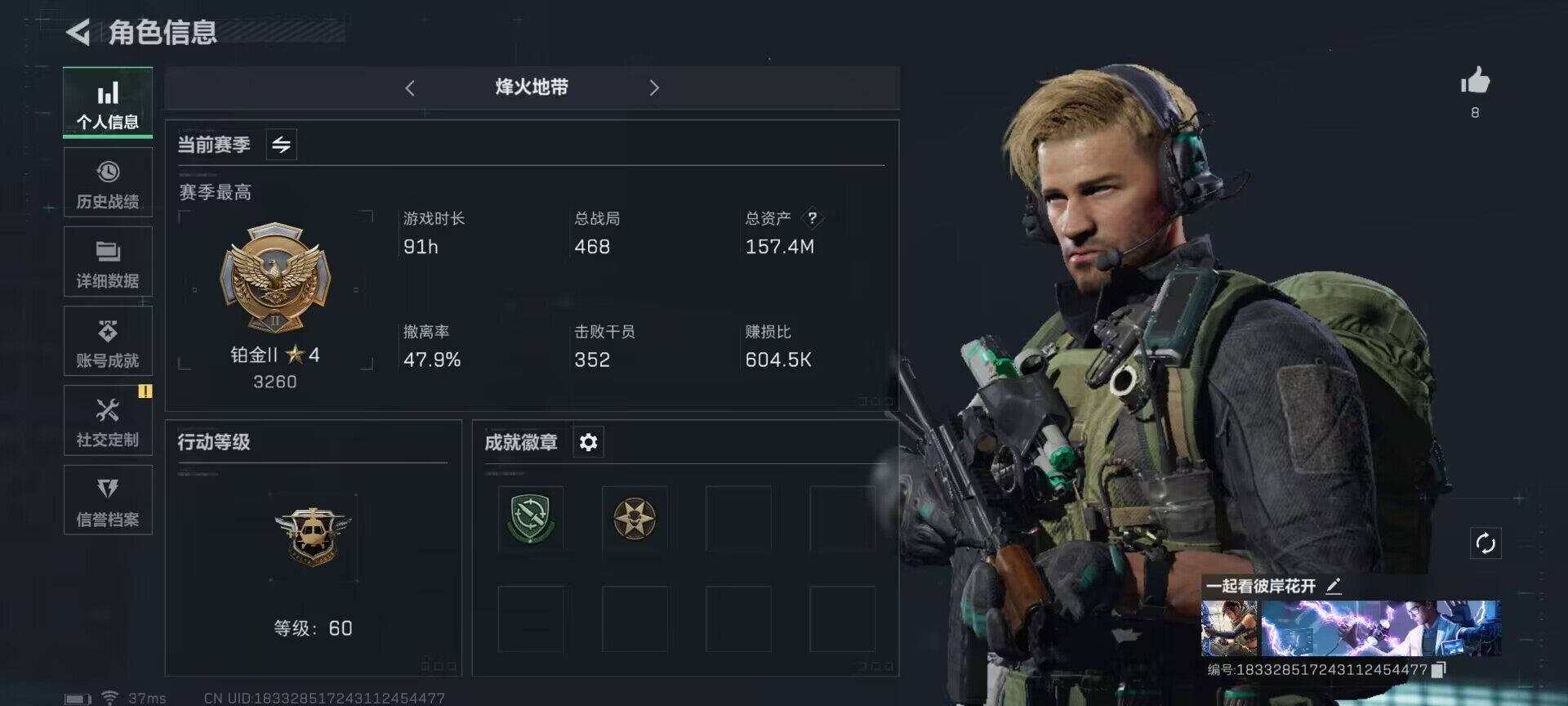Rotate the character model with the refresh icon
This screenshot has height=706, width=1568.
pos(1486,543)
